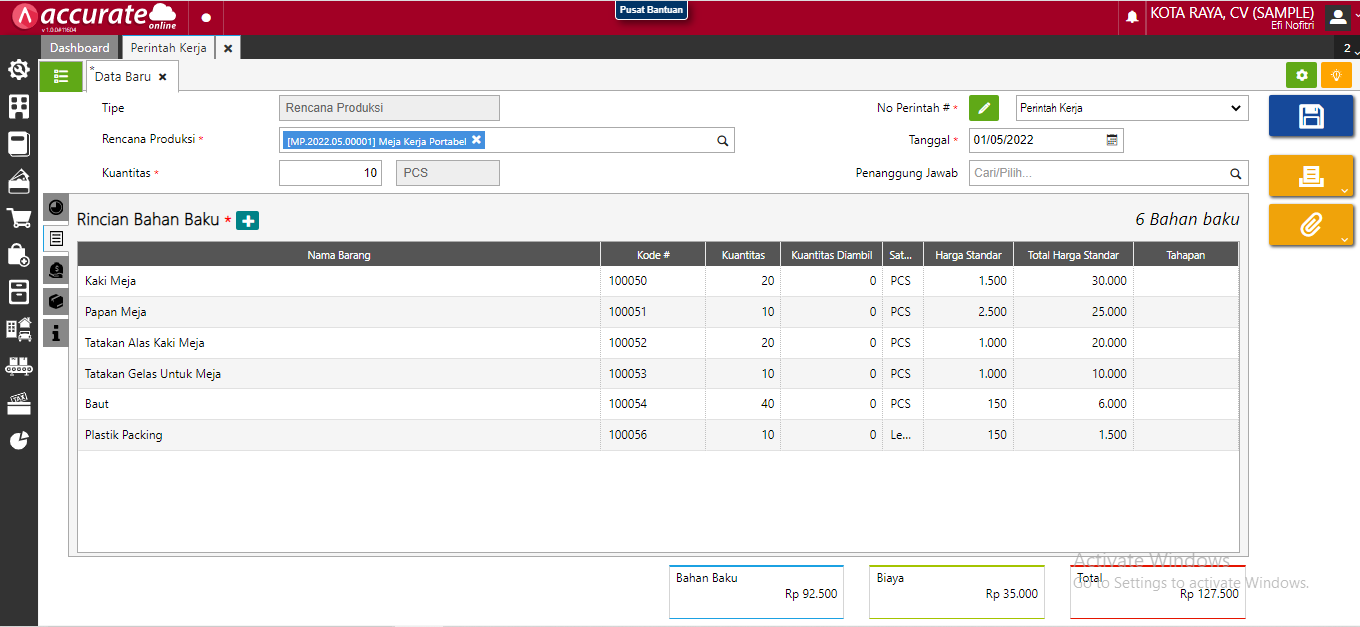Remove the Meja Kerja Portabel selection tag
1360x627 pixels.
(x=477, y=140)
